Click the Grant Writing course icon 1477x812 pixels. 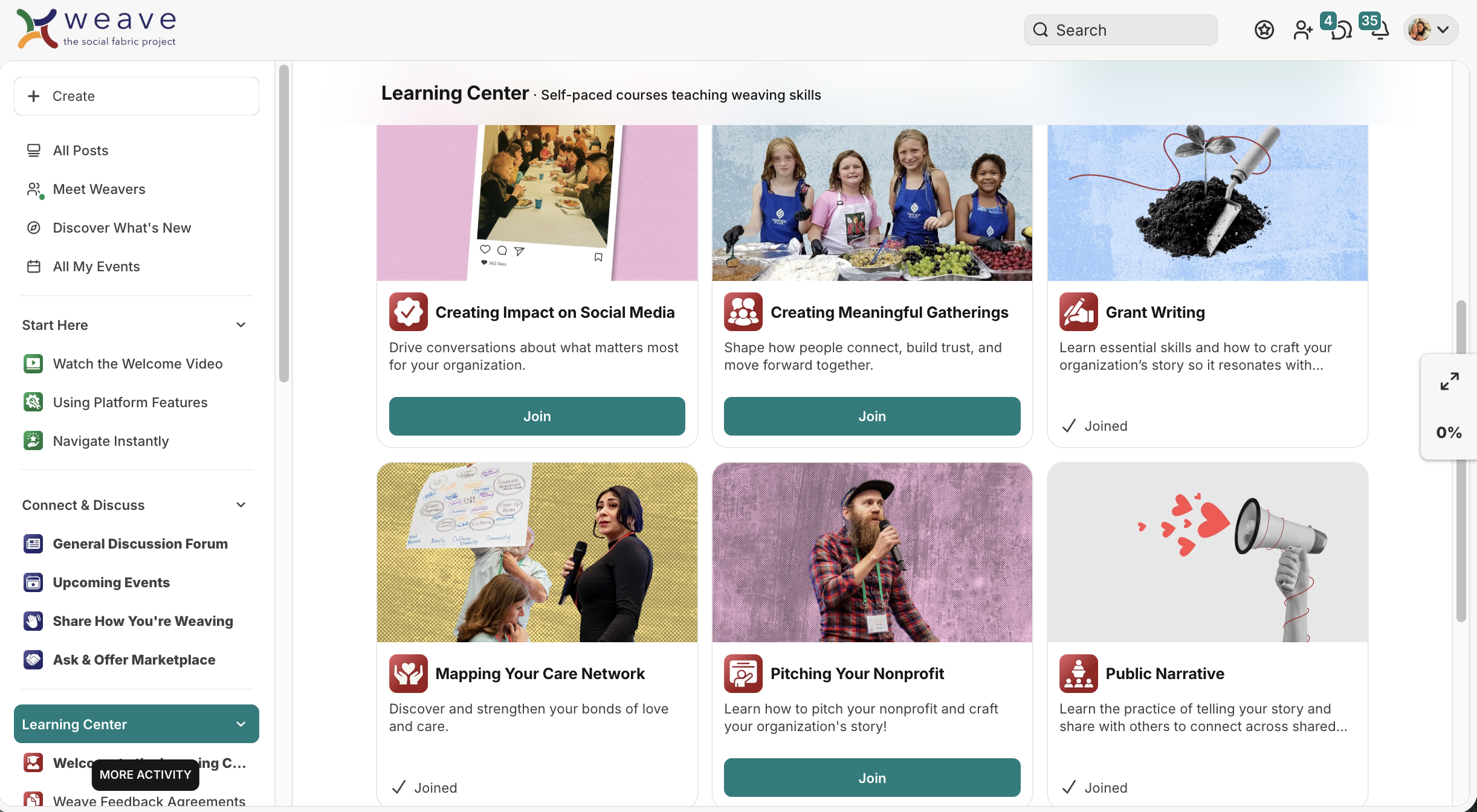(x=1078, y=312)
